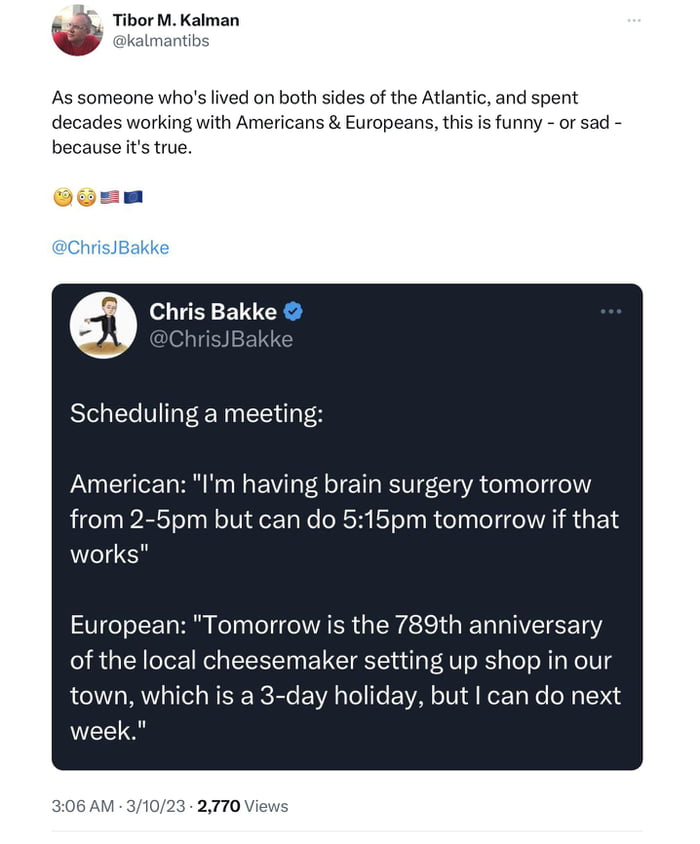This screenshot has width=700, height=844.
Task: Open the 2,770 Views count
Action: click(242, 806)
